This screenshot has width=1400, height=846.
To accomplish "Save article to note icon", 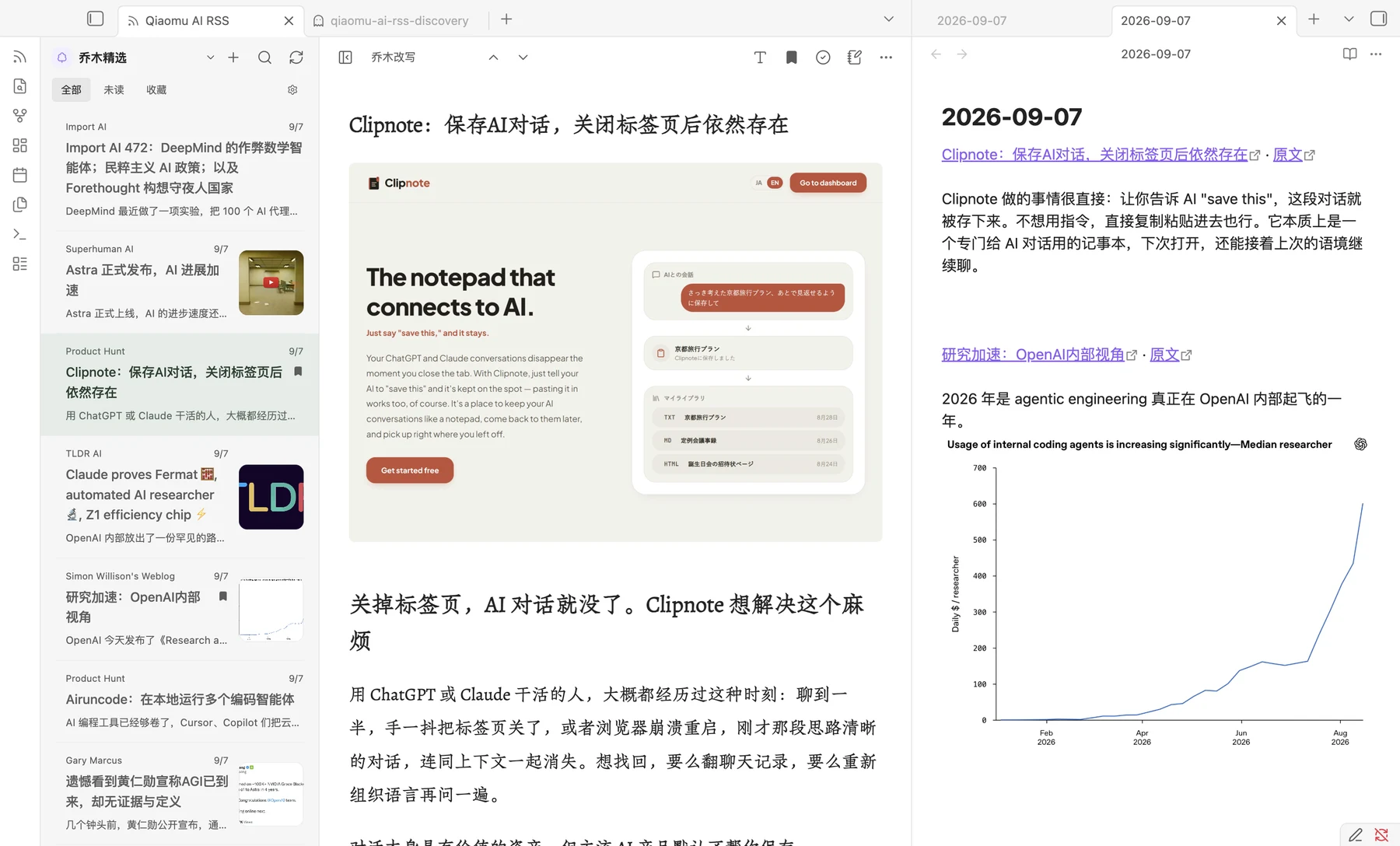I will tap(854, 58).
